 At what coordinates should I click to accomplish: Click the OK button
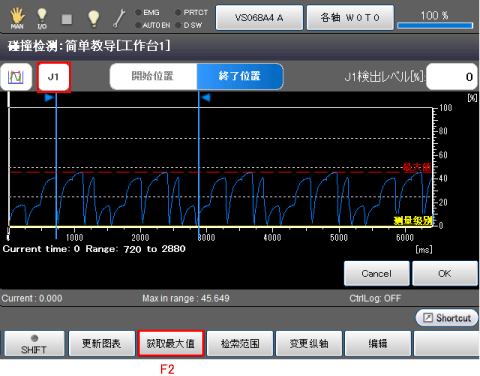pyautogui.click(x=445, y=274)
